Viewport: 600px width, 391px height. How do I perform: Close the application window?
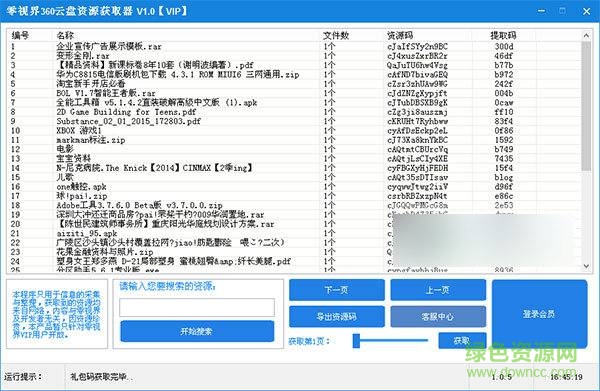586,11
